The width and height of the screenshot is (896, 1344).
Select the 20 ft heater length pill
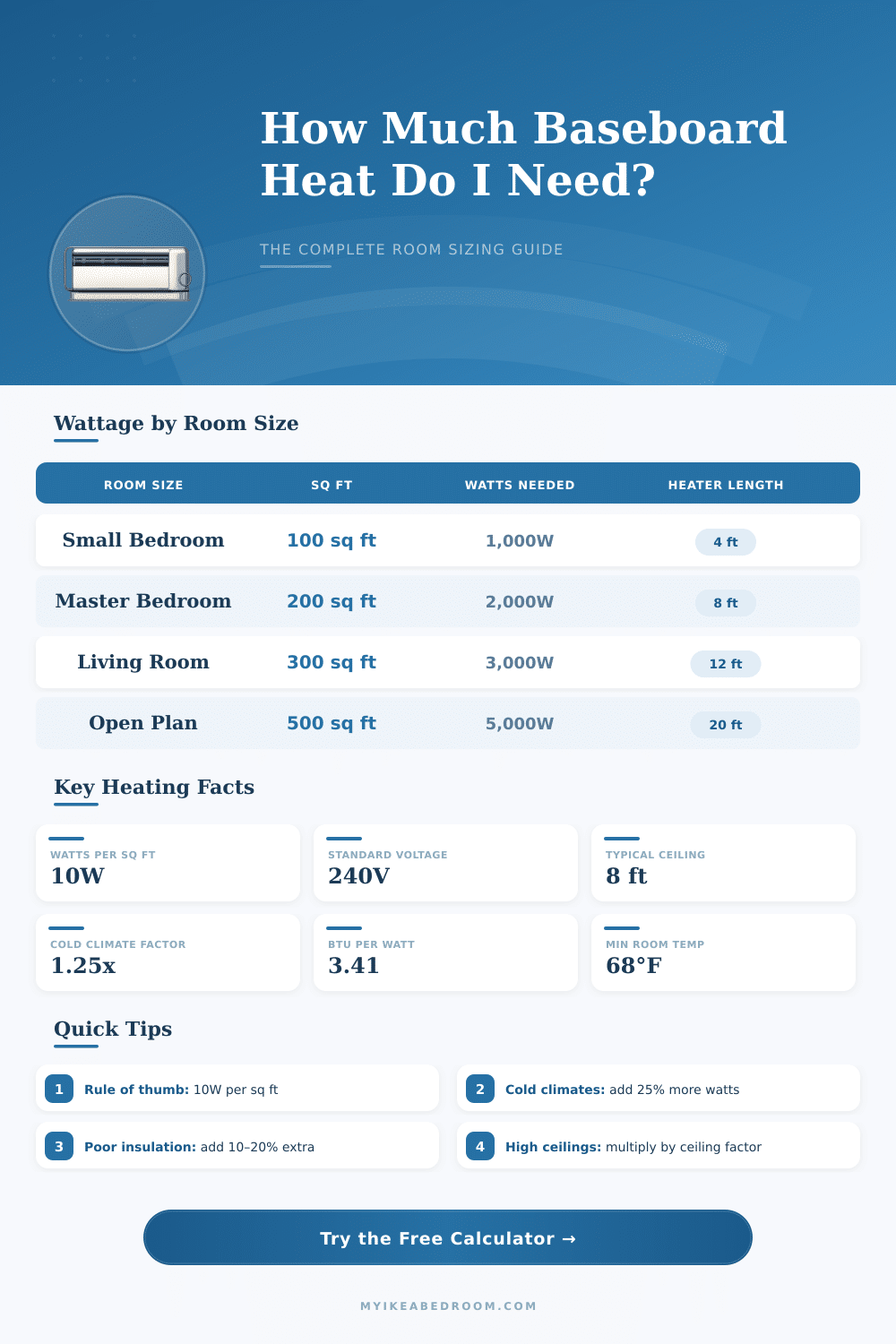coord(725,725)
